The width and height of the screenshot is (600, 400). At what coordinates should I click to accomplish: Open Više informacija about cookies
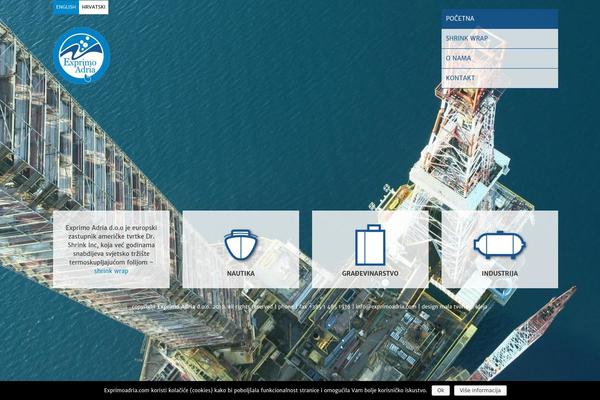click(480, 390)
